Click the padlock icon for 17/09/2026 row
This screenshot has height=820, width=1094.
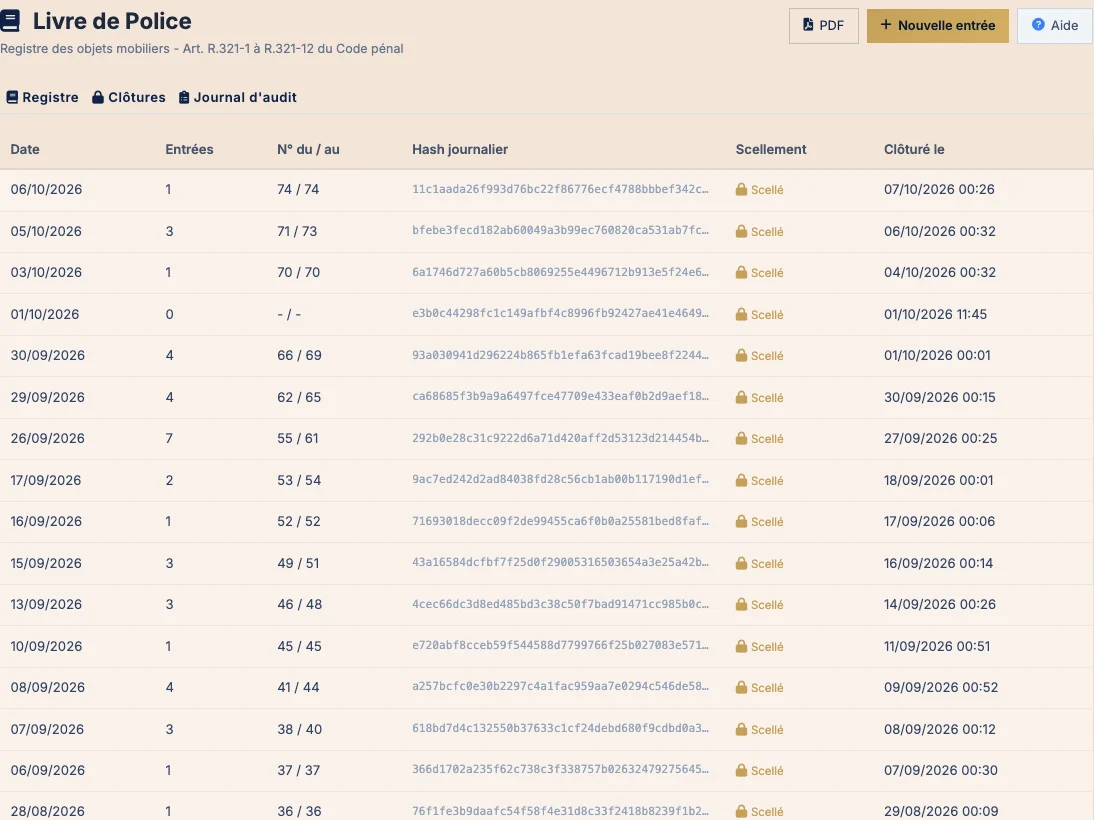pyautogui.click(x=741, y=481)
